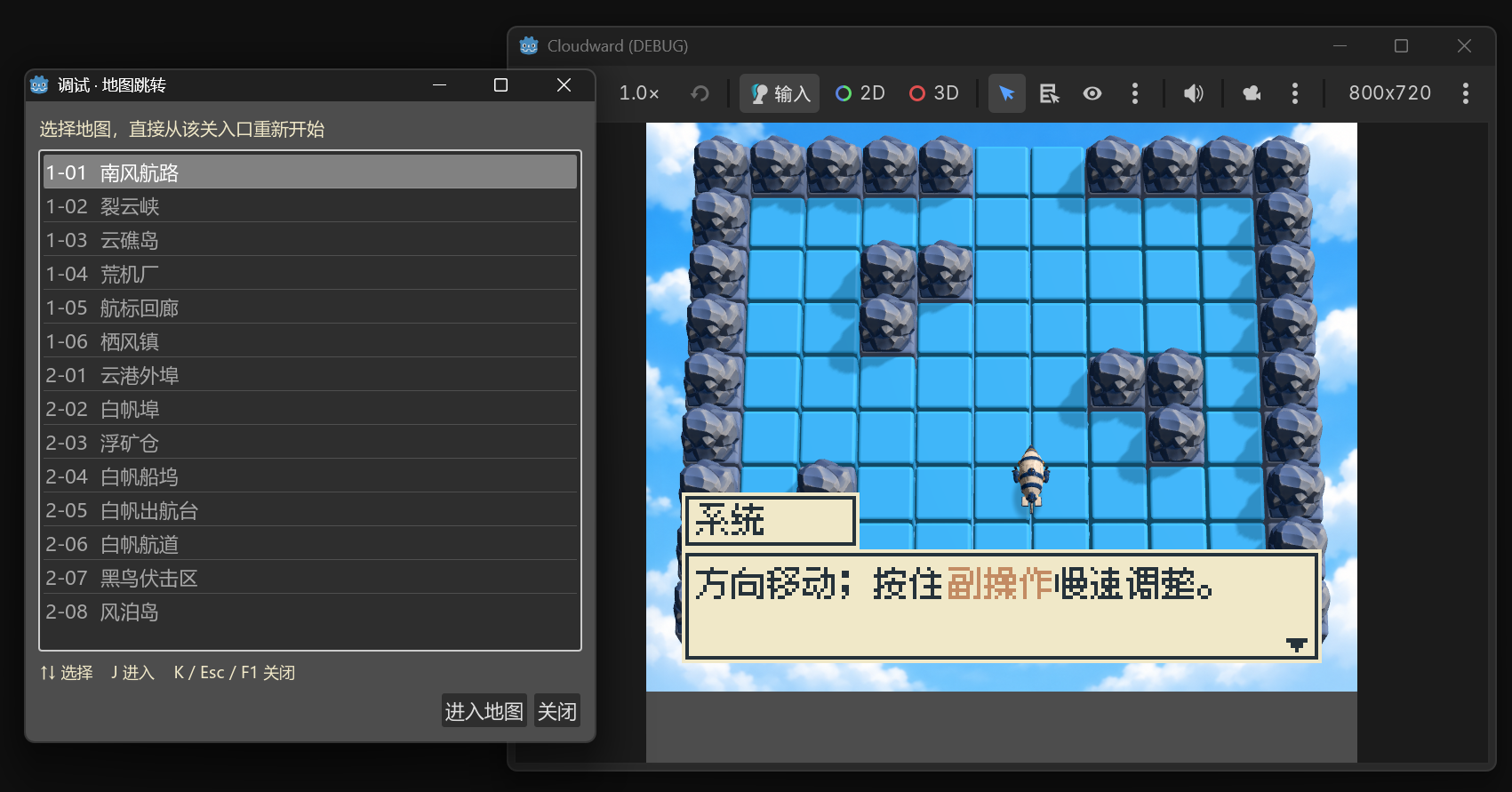This screenshot has width=1512, height=792.
Task: Select map 1-02 裂云峡
Action: [310, 206]
